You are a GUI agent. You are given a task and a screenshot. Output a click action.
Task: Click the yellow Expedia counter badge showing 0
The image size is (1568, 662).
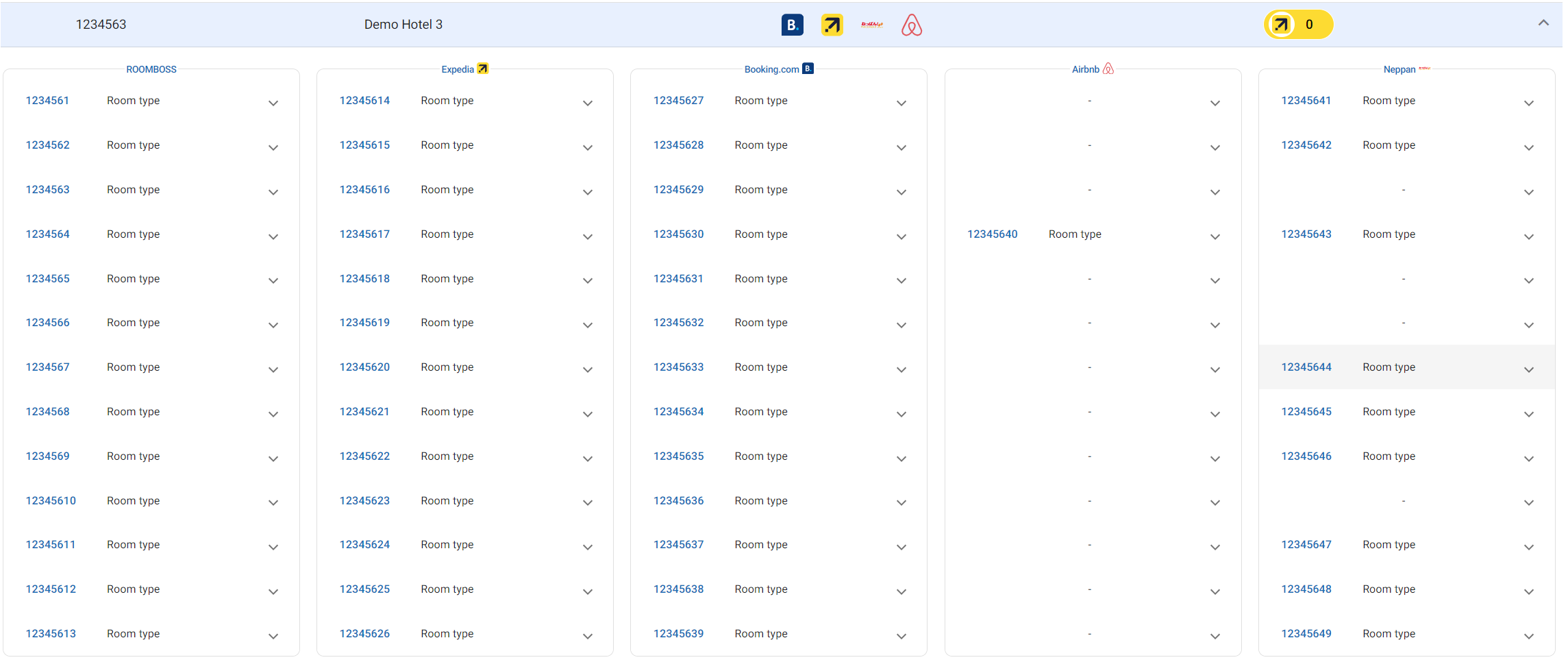[1297, 25]
